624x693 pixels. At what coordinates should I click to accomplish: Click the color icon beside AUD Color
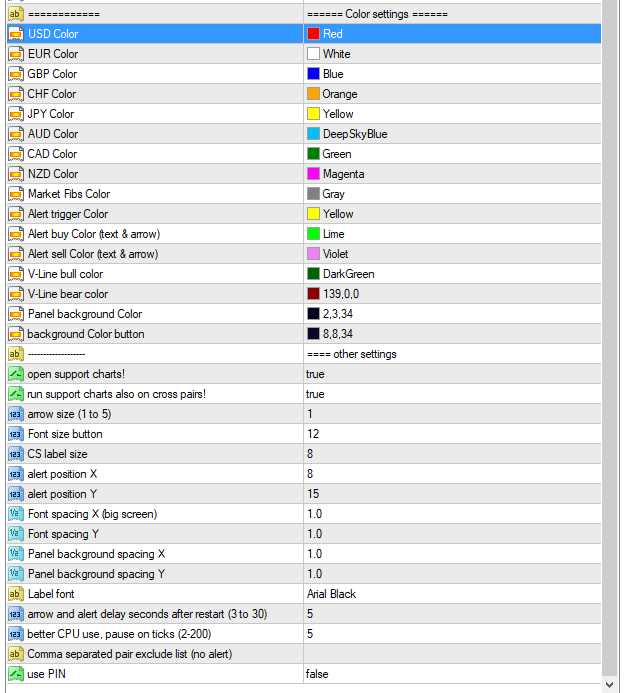(16, 134)
